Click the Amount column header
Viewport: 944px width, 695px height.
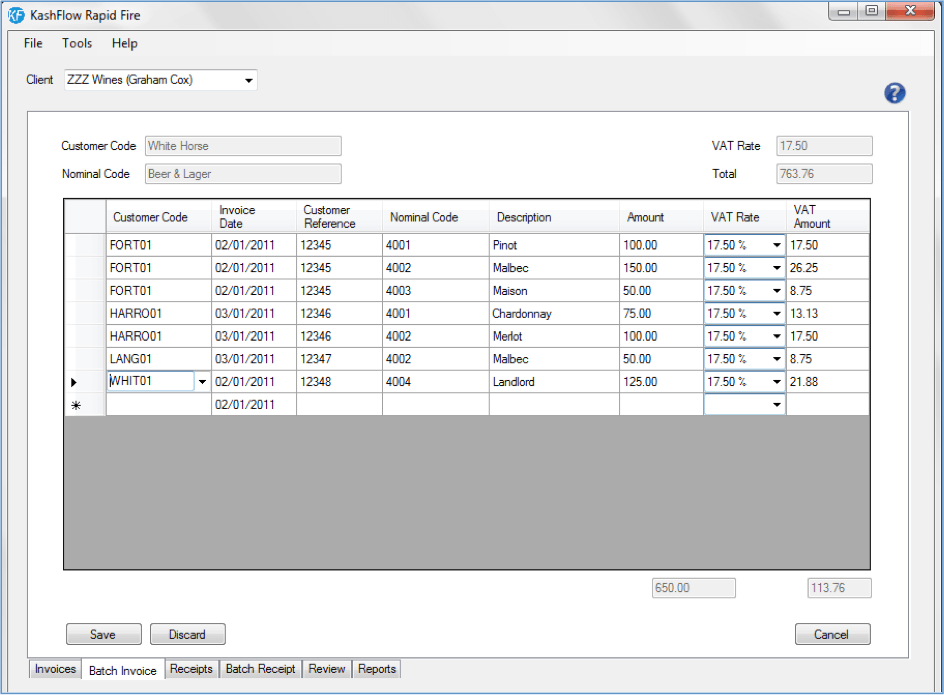pos(645,217)
